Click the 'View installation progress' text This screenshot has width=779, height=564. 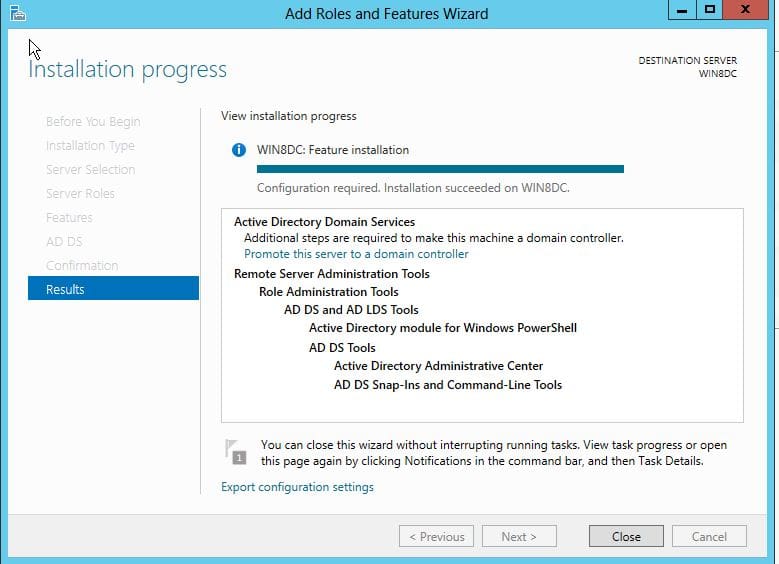pos(289,116)
